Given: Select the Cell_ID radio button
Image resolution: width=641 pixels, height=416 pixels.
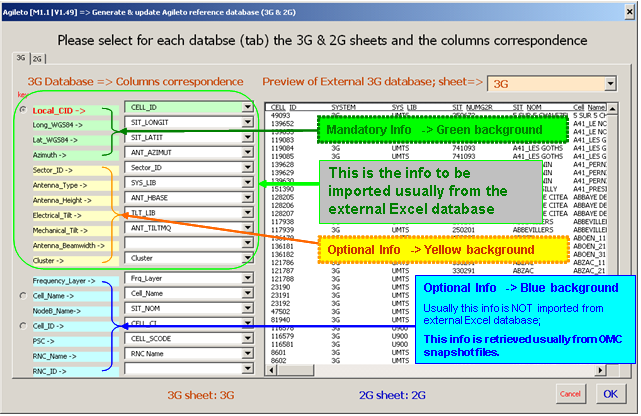Looking at the screenshot, I should point(22,325).
